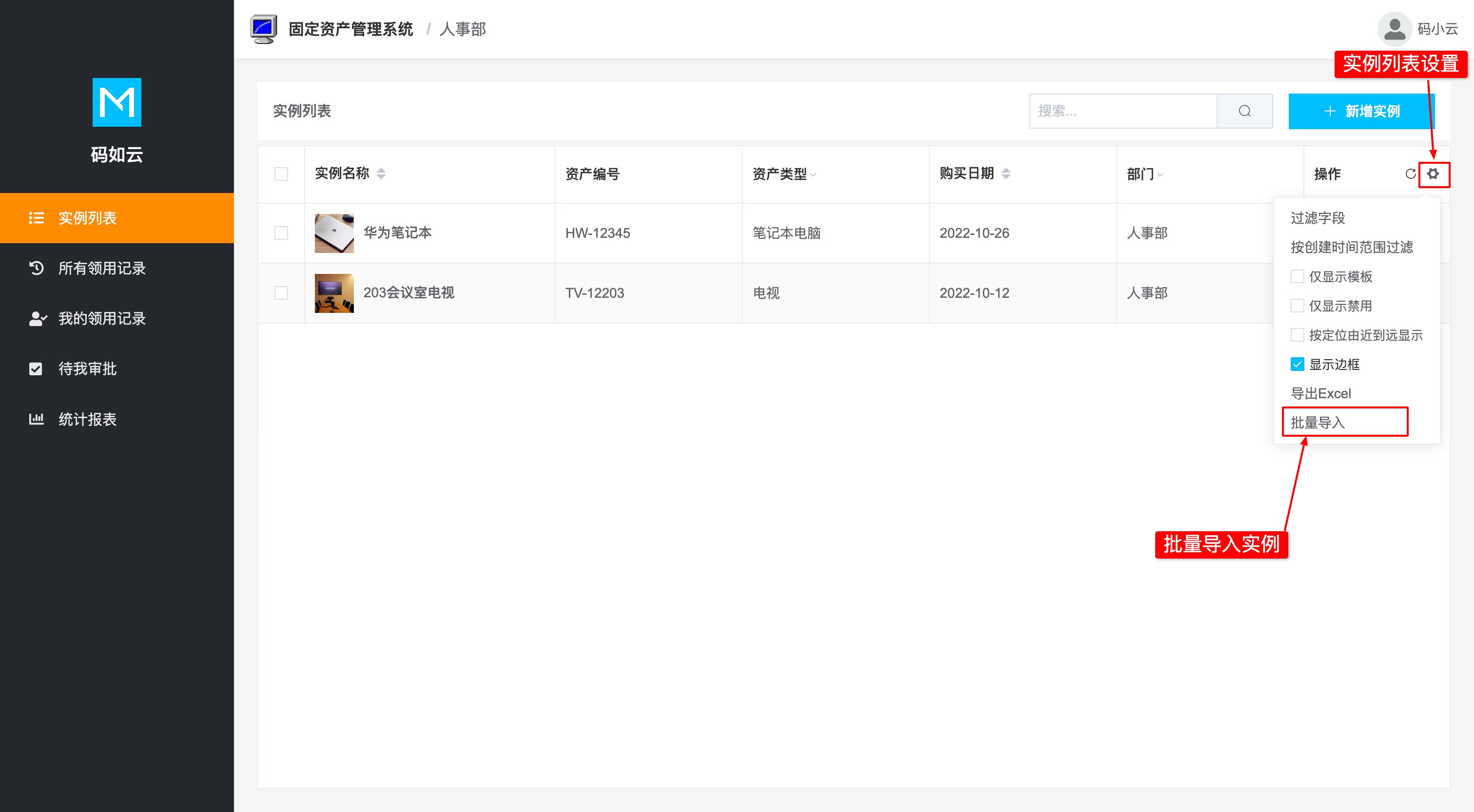Sort by 实例名称 using sort arrows
The width and height of the screenshot is (1474, 812).
coord(381,174)
